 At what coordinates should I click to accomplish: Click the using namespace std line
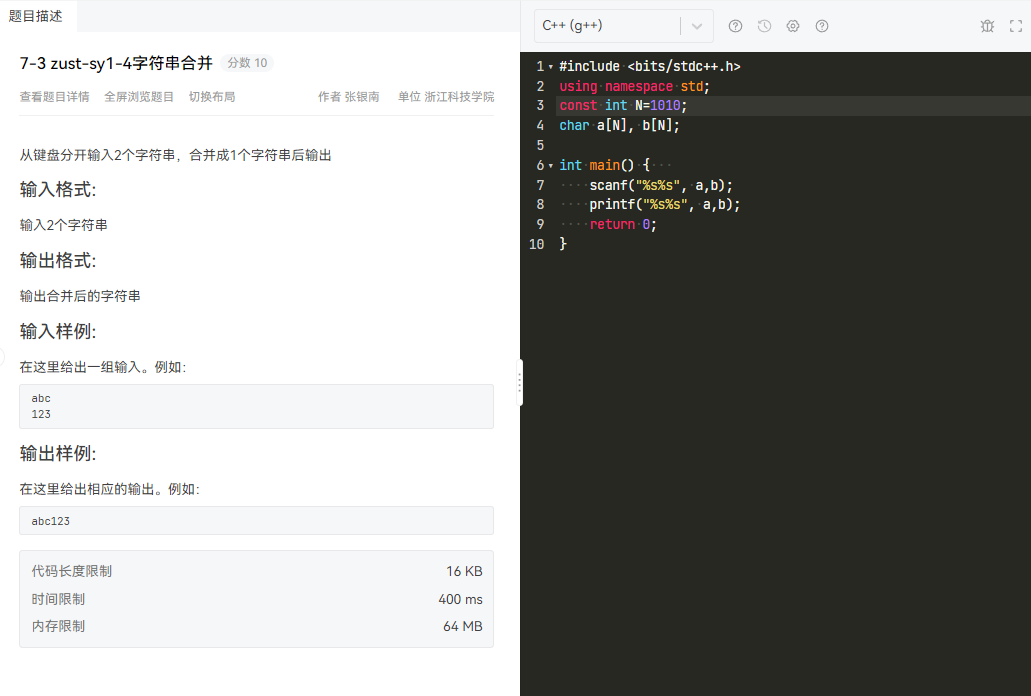click(635, 86)
